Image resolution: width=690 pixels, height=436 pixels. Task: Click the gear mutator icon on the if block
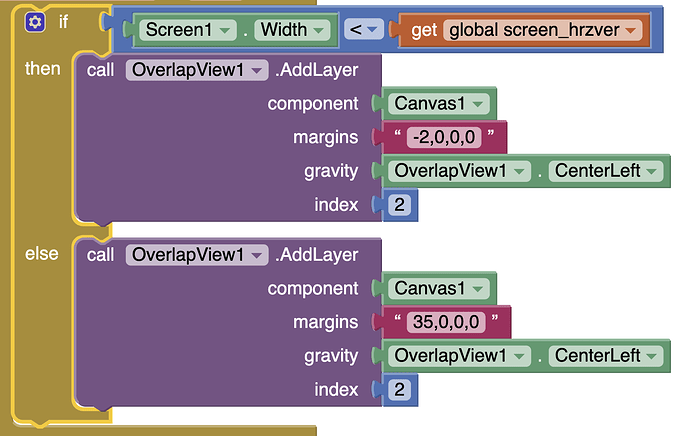(x=35, y=20)
